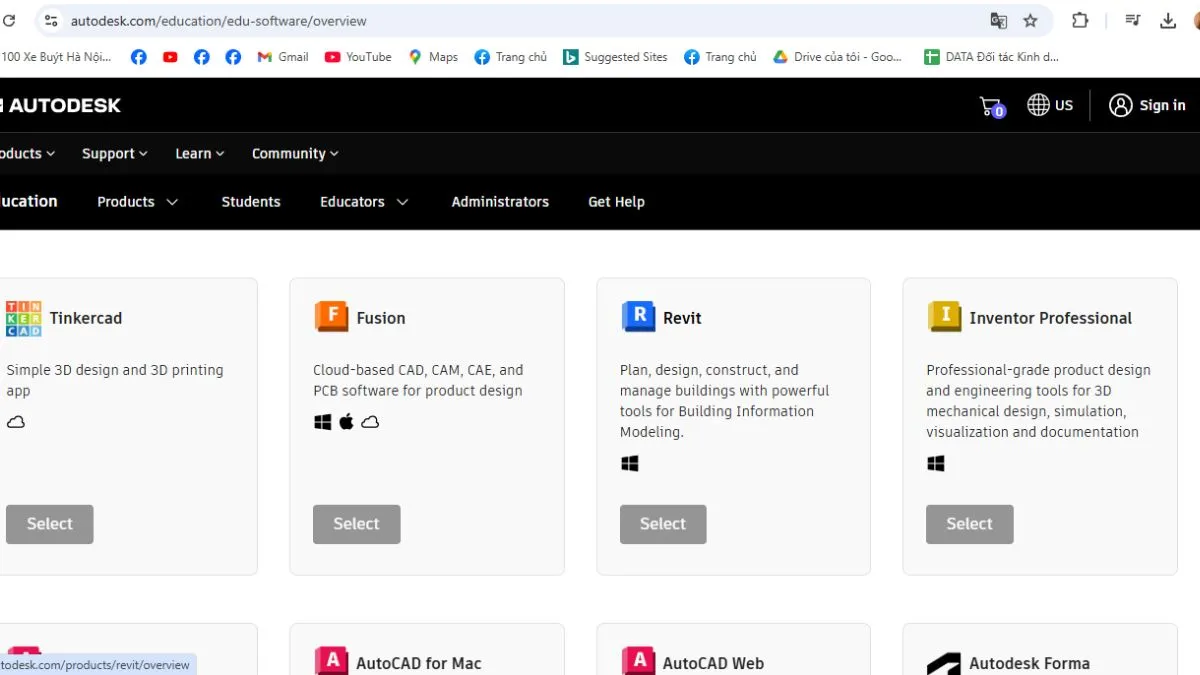Expand the Learn dropdown menu
This screenshot has height=675, width=1200.
point(199,154)
